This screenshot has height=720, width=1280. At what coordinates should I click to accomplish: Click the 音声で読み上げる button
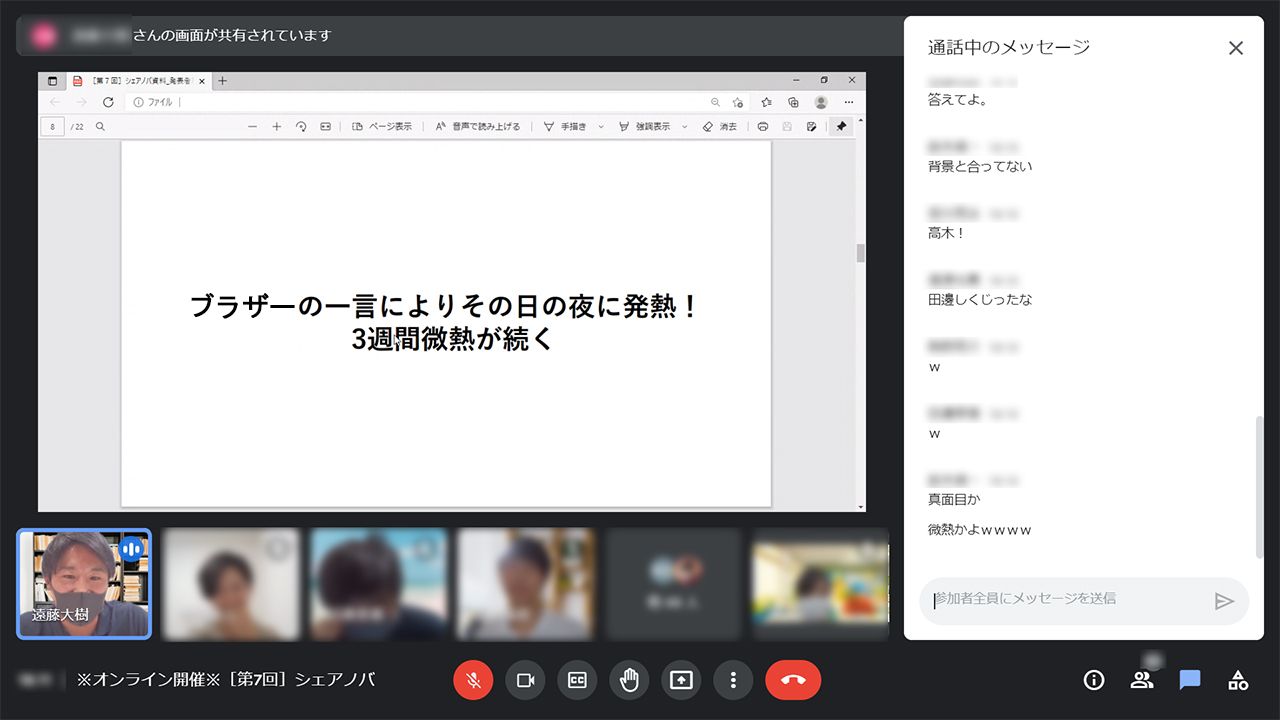click(478, 127)
